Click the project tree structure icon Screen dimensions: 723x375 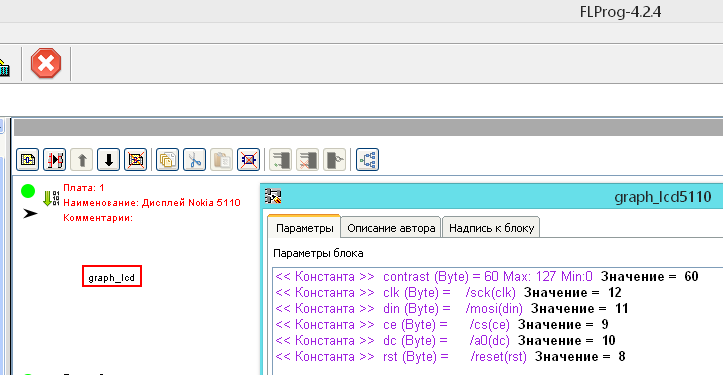point(367,160)
